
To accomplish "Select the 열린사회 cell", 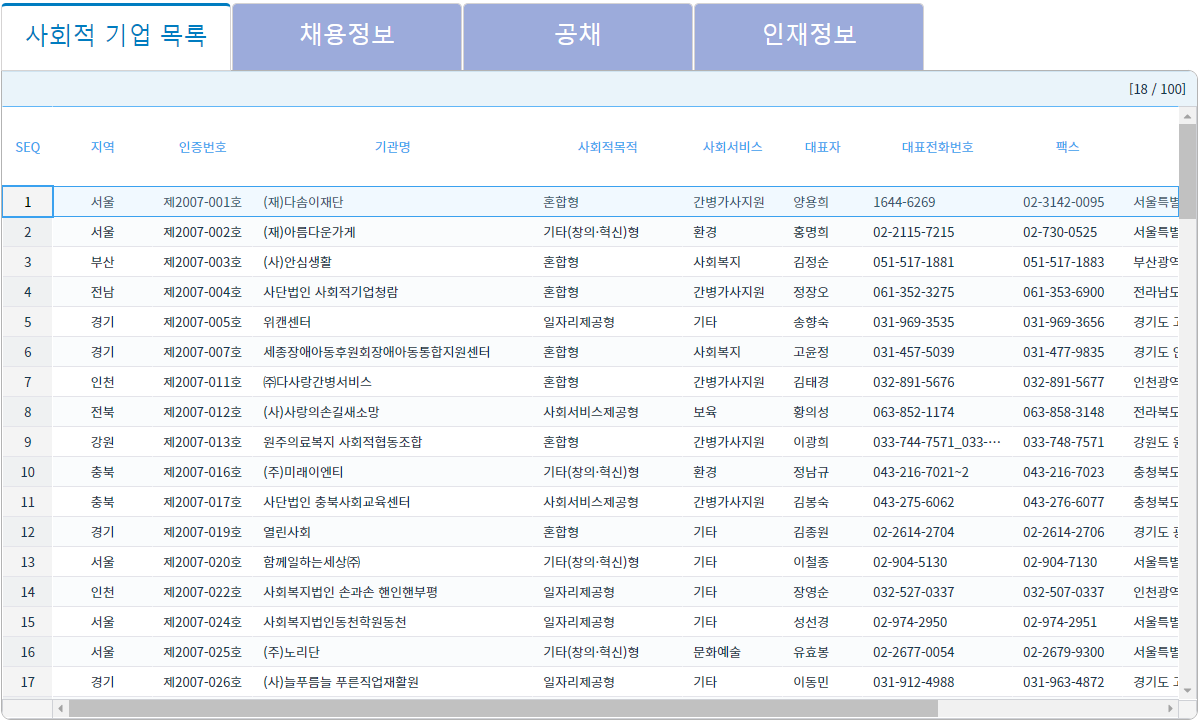I will tap(393, 532).
